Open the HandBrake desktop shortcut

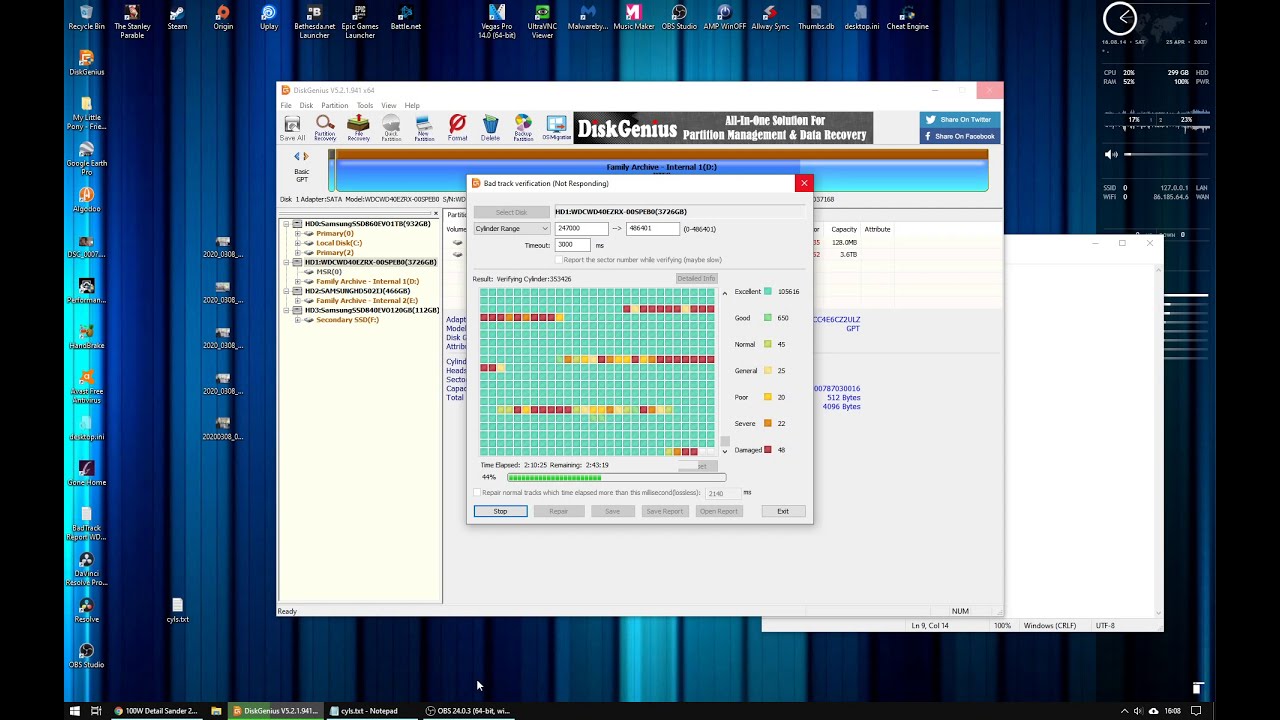pyautogui.click(x=87, y=337)
